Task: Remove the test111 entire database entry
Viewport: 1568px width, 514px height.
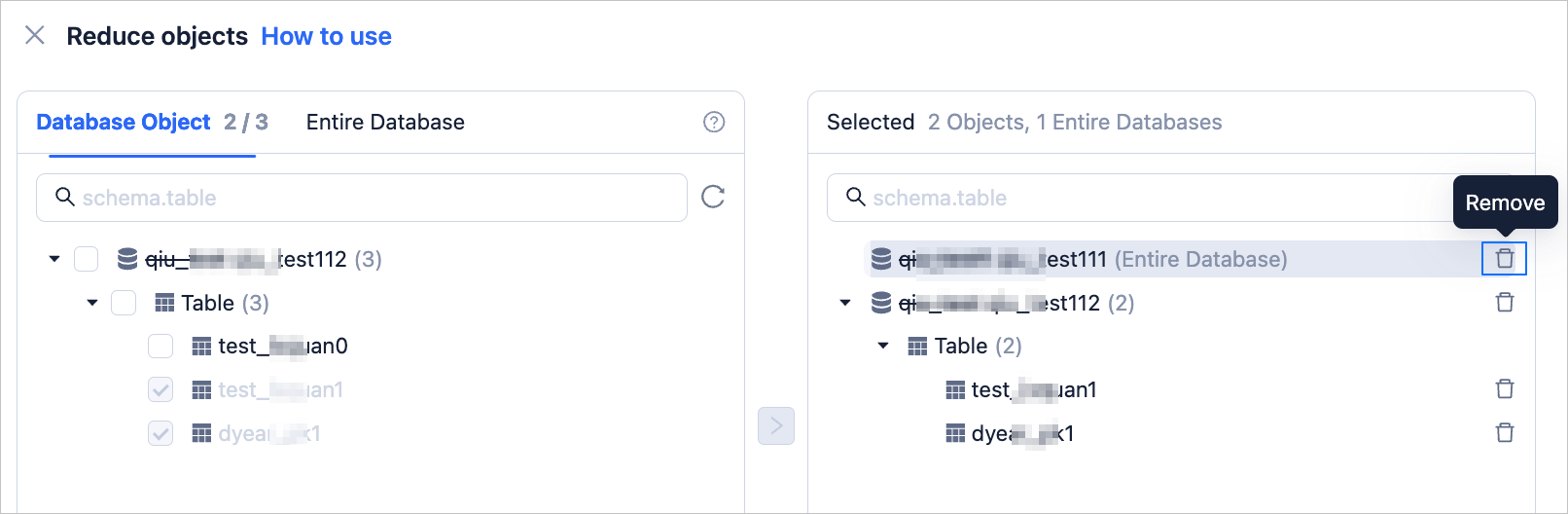Action: pos(1504,259)
